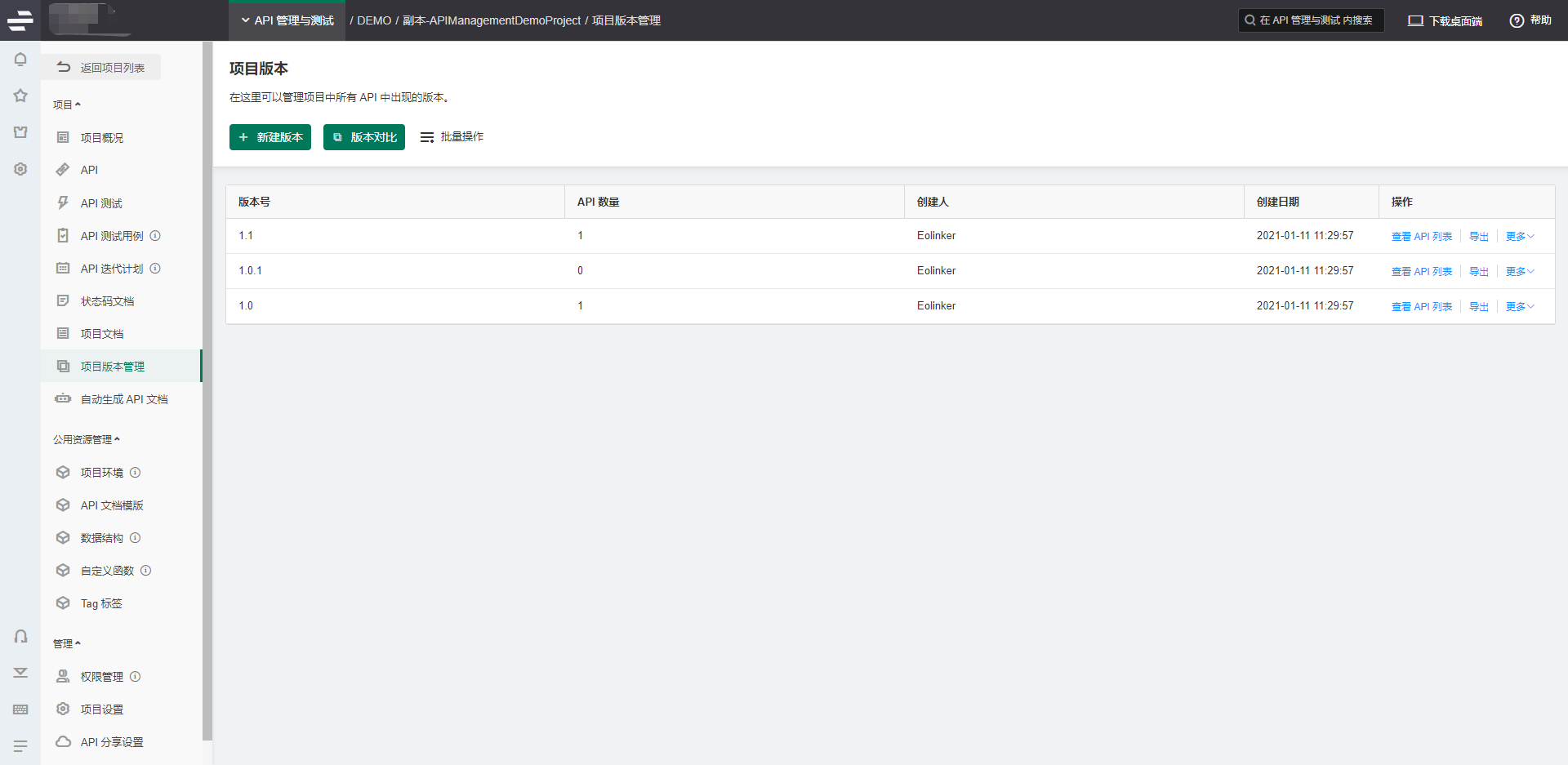Open the notification bell icon
The height and width of the screenshot is (765, 1568).
20,60
